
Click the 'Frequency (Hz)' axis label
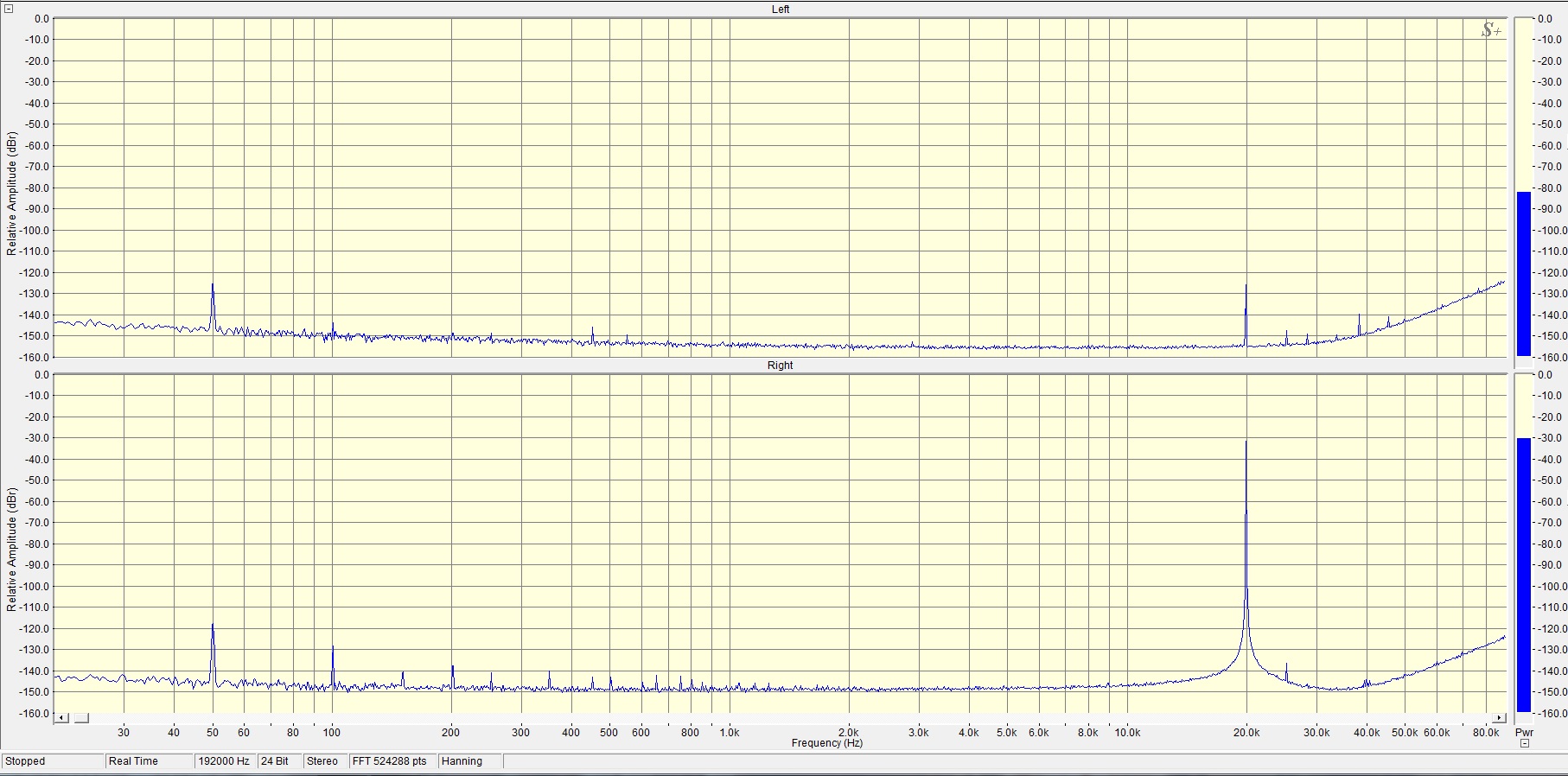[827, 743]
